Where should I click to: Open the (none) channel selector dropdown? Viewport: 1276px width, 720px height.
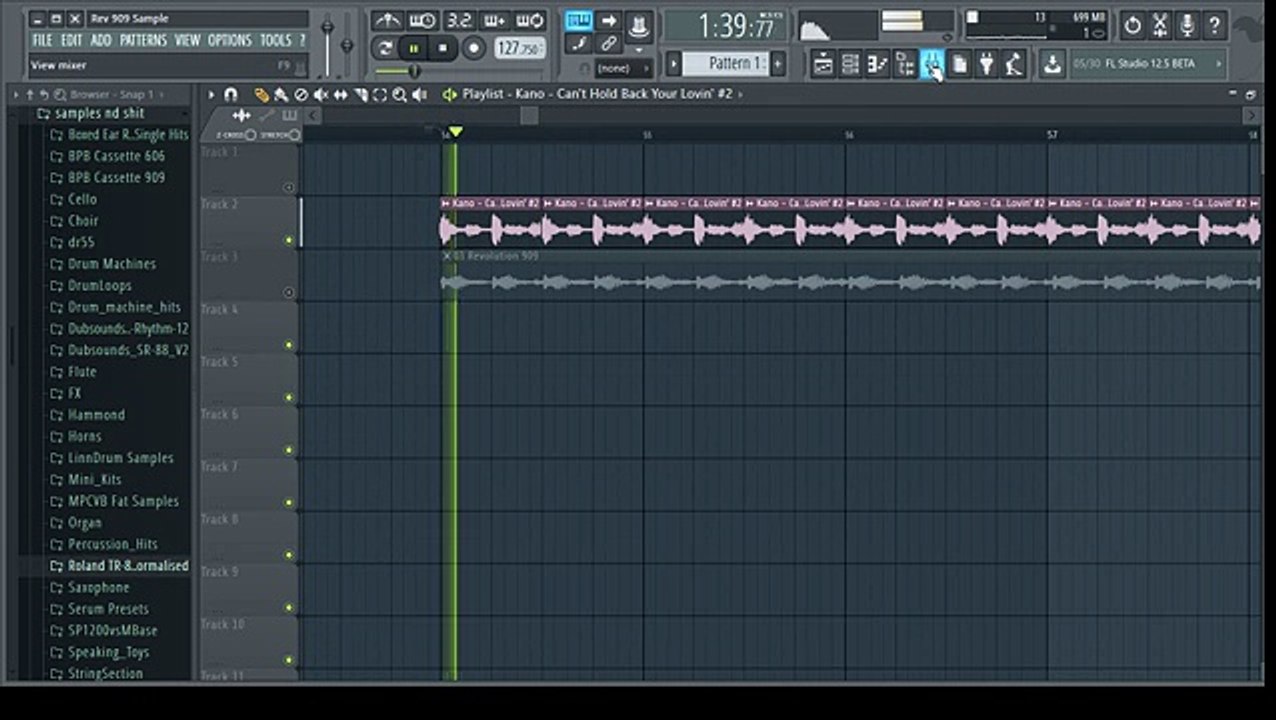[623, 68]
